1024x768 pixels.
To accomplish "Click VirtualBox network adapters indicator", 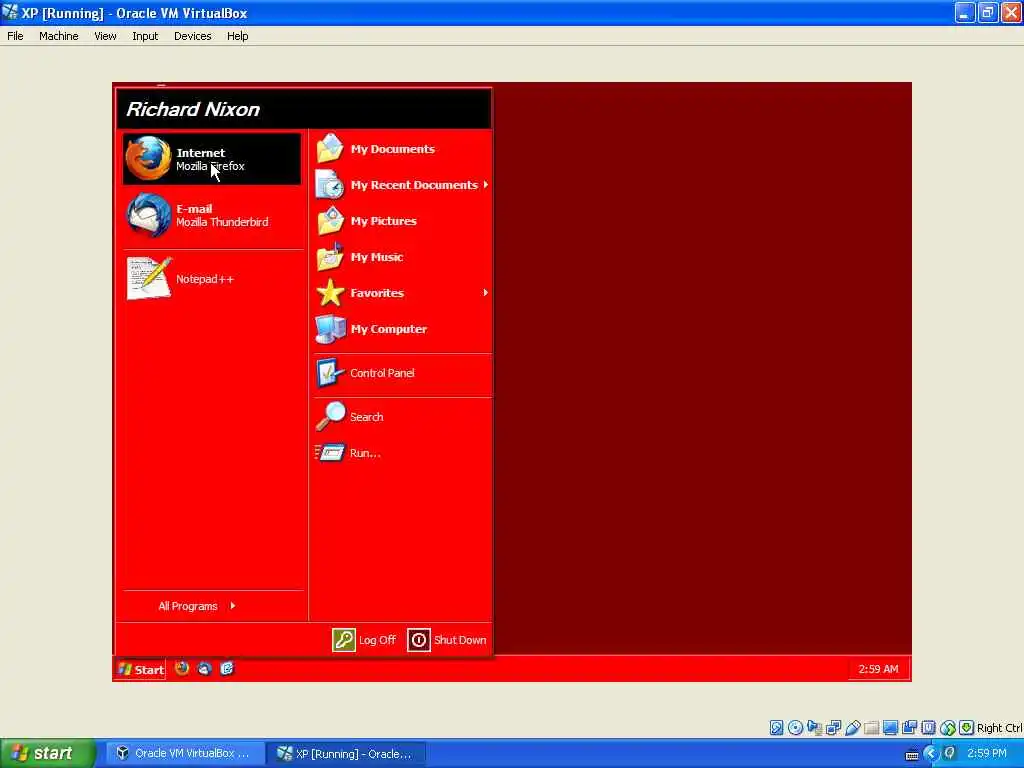I will tap(833, 728).
